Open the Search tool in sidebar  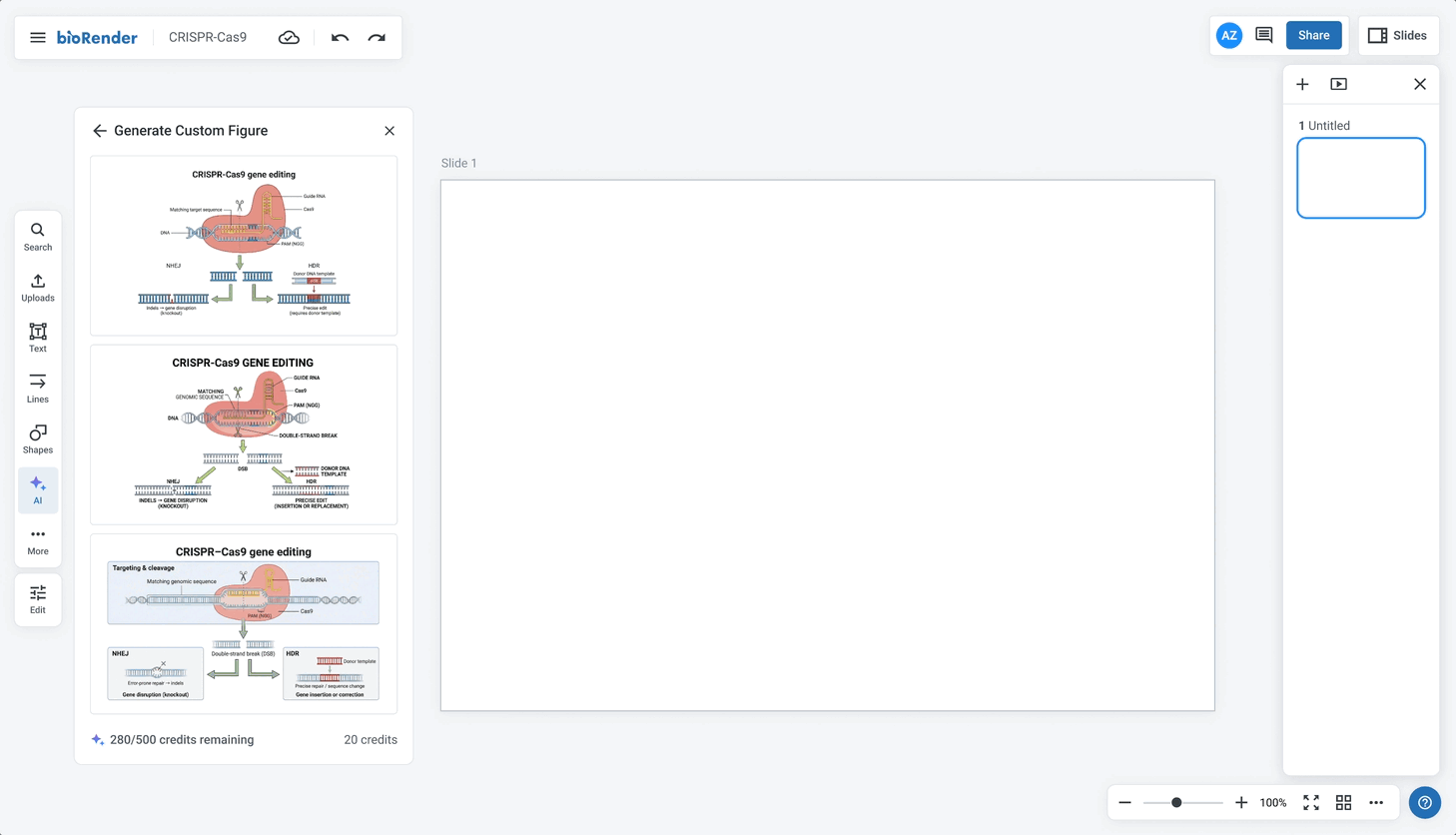coord(38,237)
